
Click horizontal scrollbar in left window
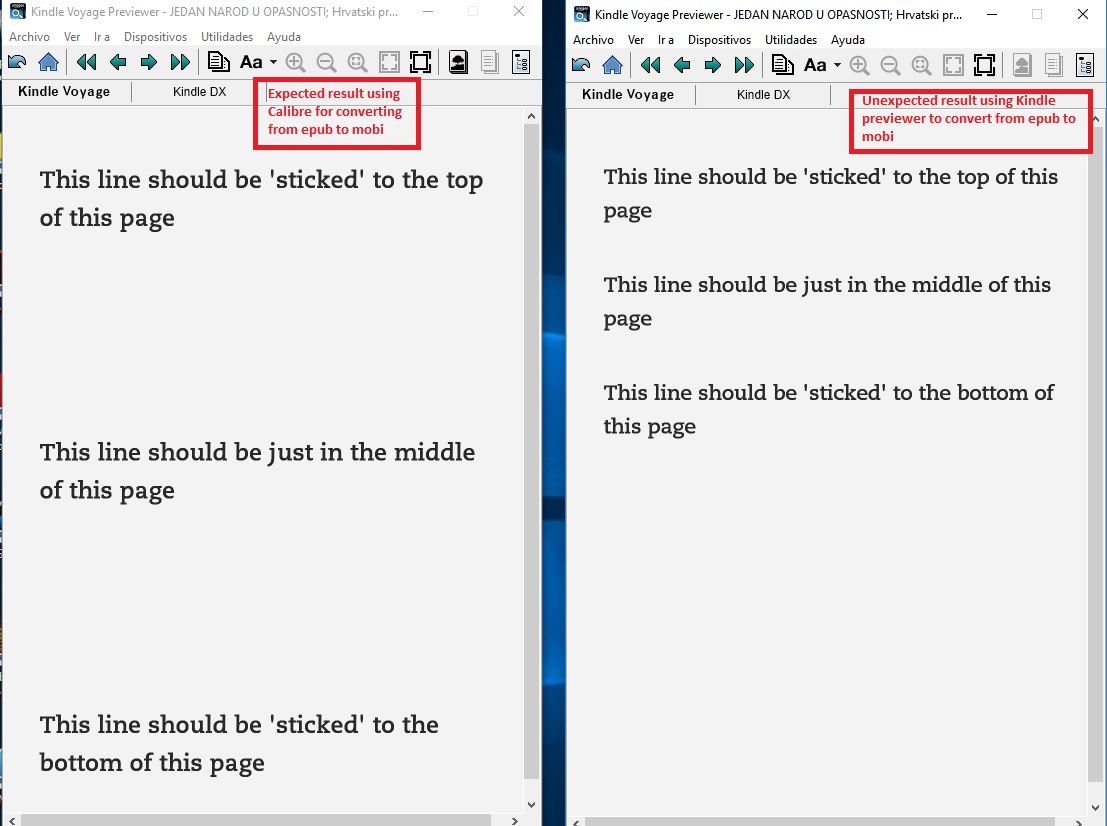click(256, 820)
